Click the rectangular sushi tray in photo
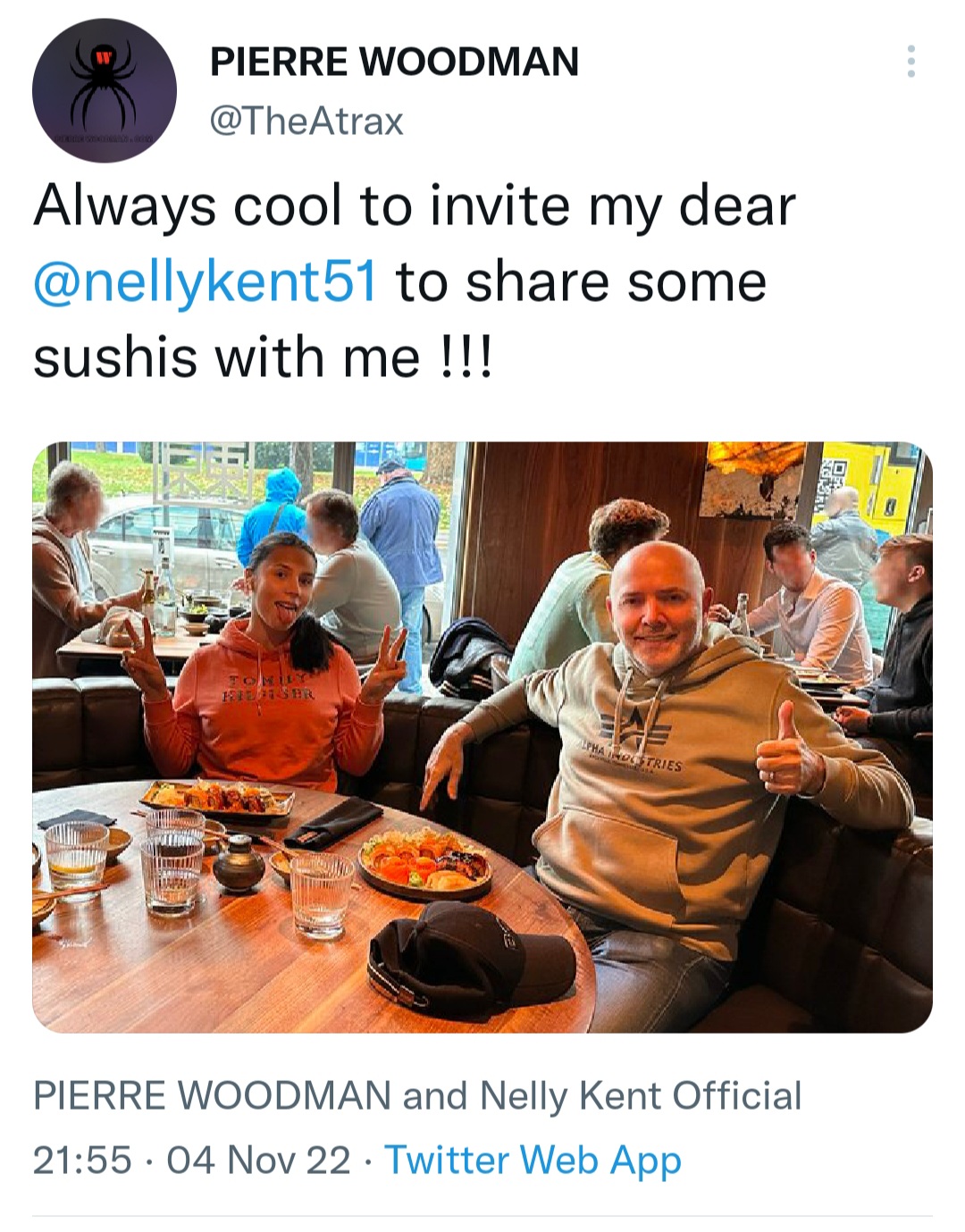The height and width of the screenshot is (1232, 965). (217, 797)
